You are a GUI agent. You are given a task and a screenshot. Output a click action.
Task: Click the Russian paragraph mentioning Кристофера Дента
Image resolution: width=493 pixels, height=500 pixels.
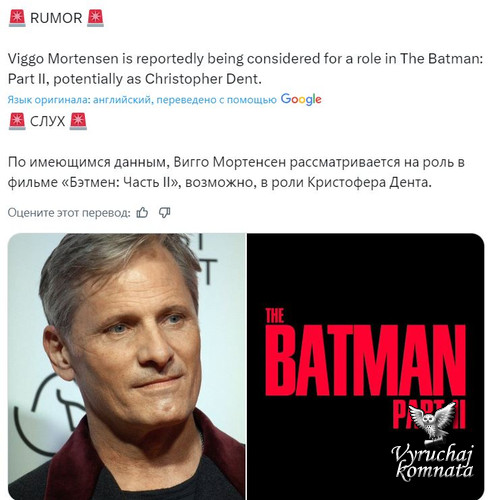[236, 172]
